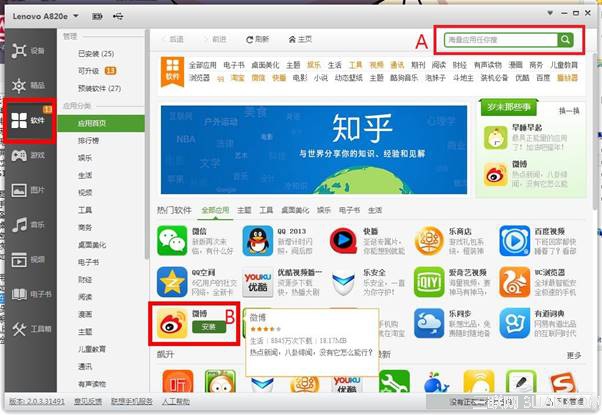Open the QQ空间 star app icon
This screenshot has width=602, height=415.
(172, 282)
